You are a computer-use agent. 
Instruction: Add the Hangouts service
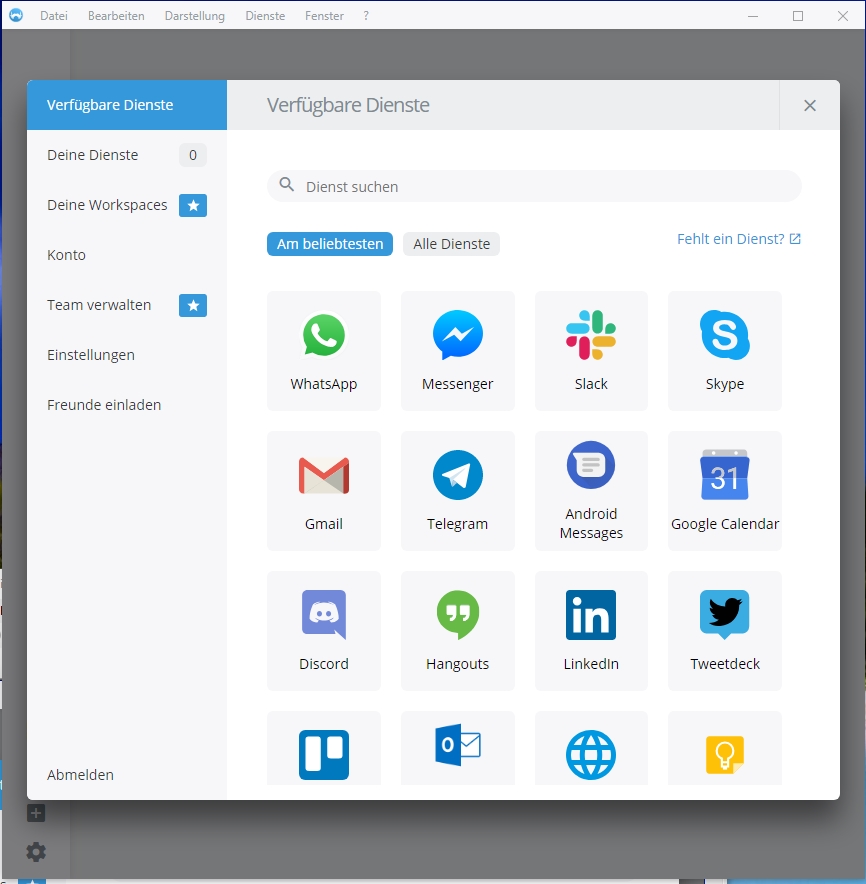(x=457, y=630)
